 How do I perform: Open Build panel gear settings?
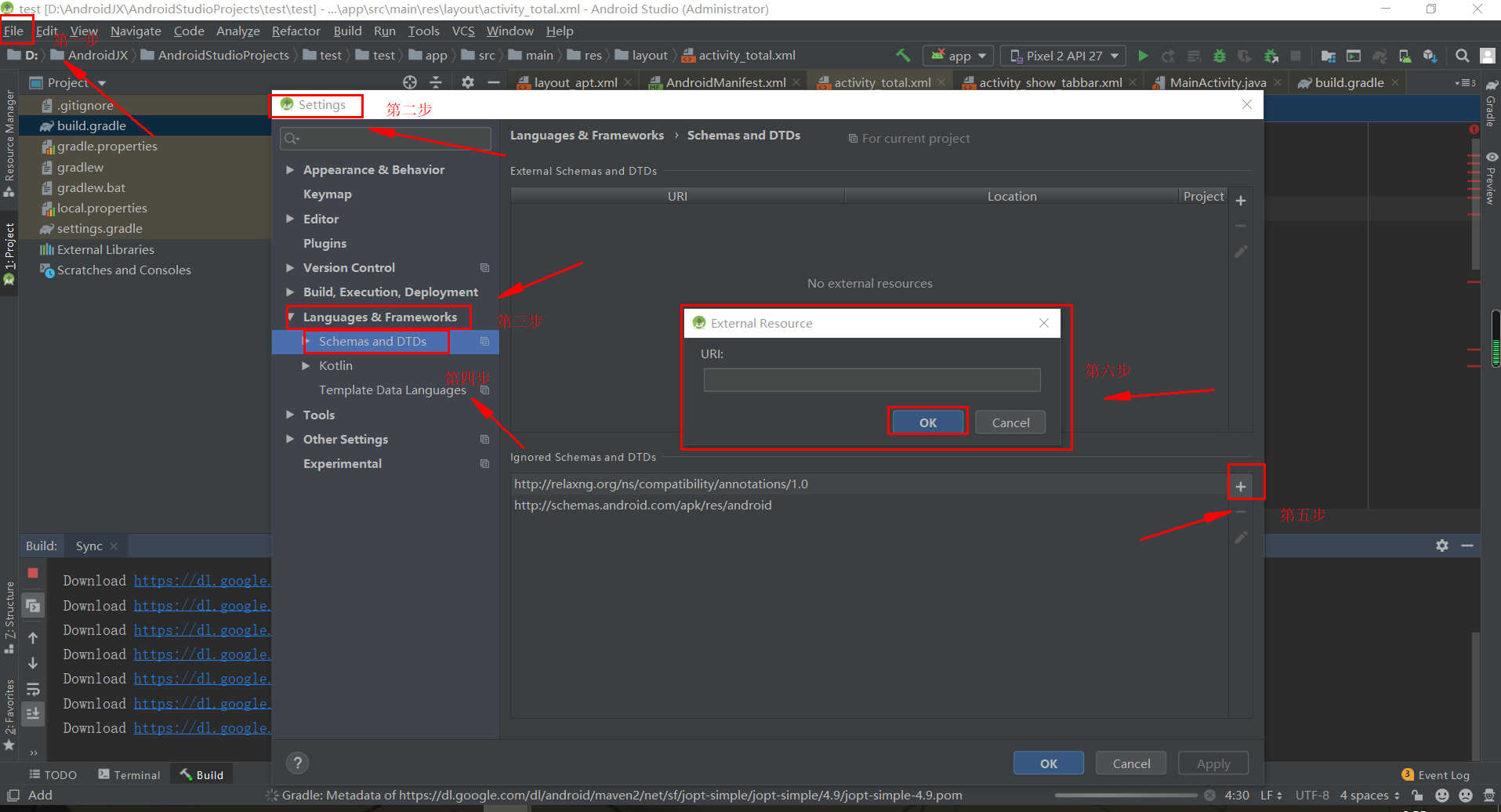[x=1442, y=546]
